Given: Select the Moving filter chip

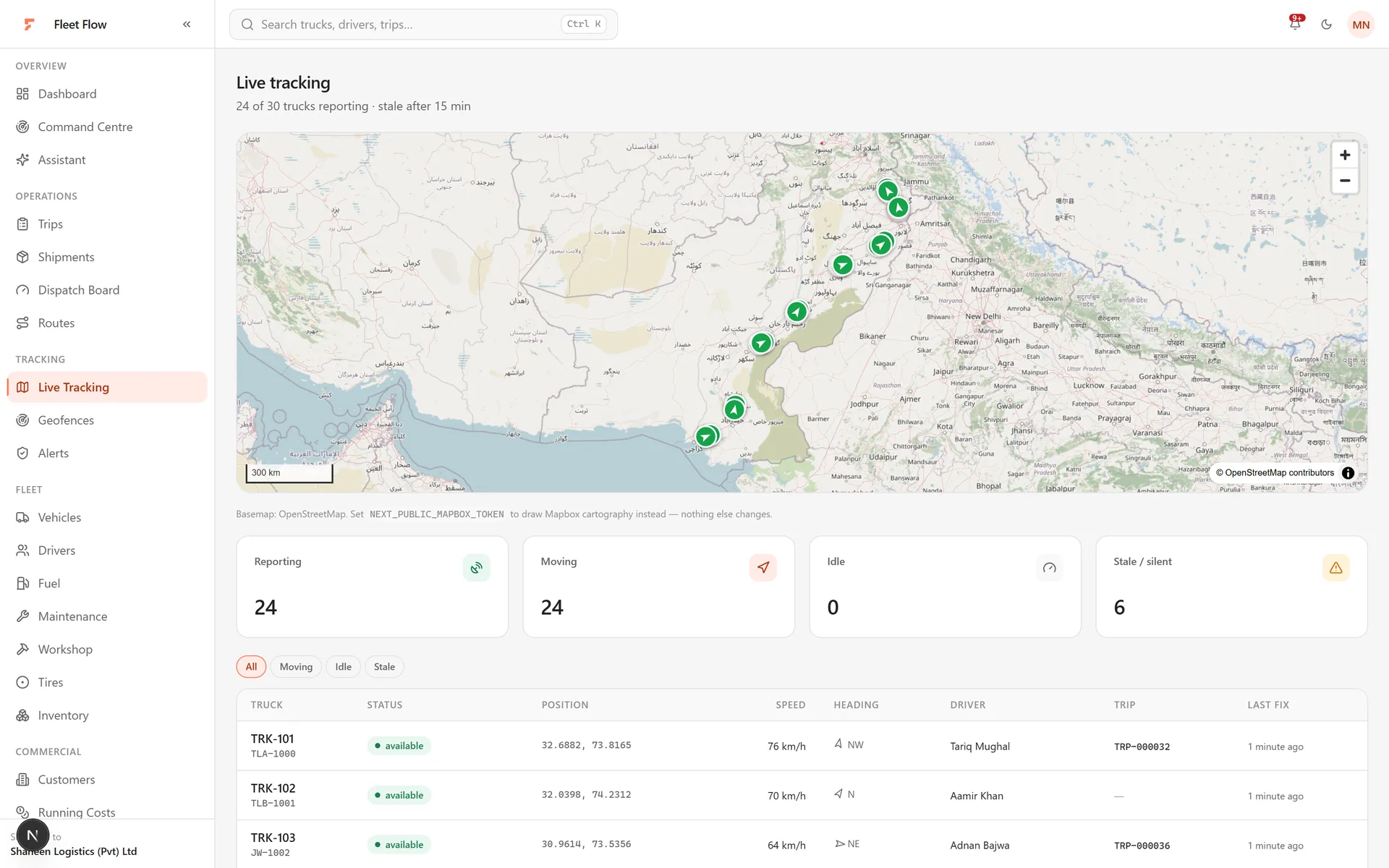Looking at the screenshot, I should pyautogui.click(x=296, y=667).
